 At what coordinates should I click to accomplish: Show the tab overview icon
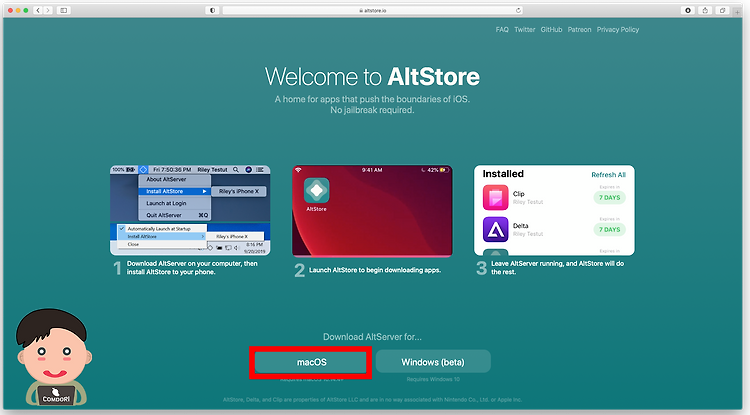pos(722,10)
